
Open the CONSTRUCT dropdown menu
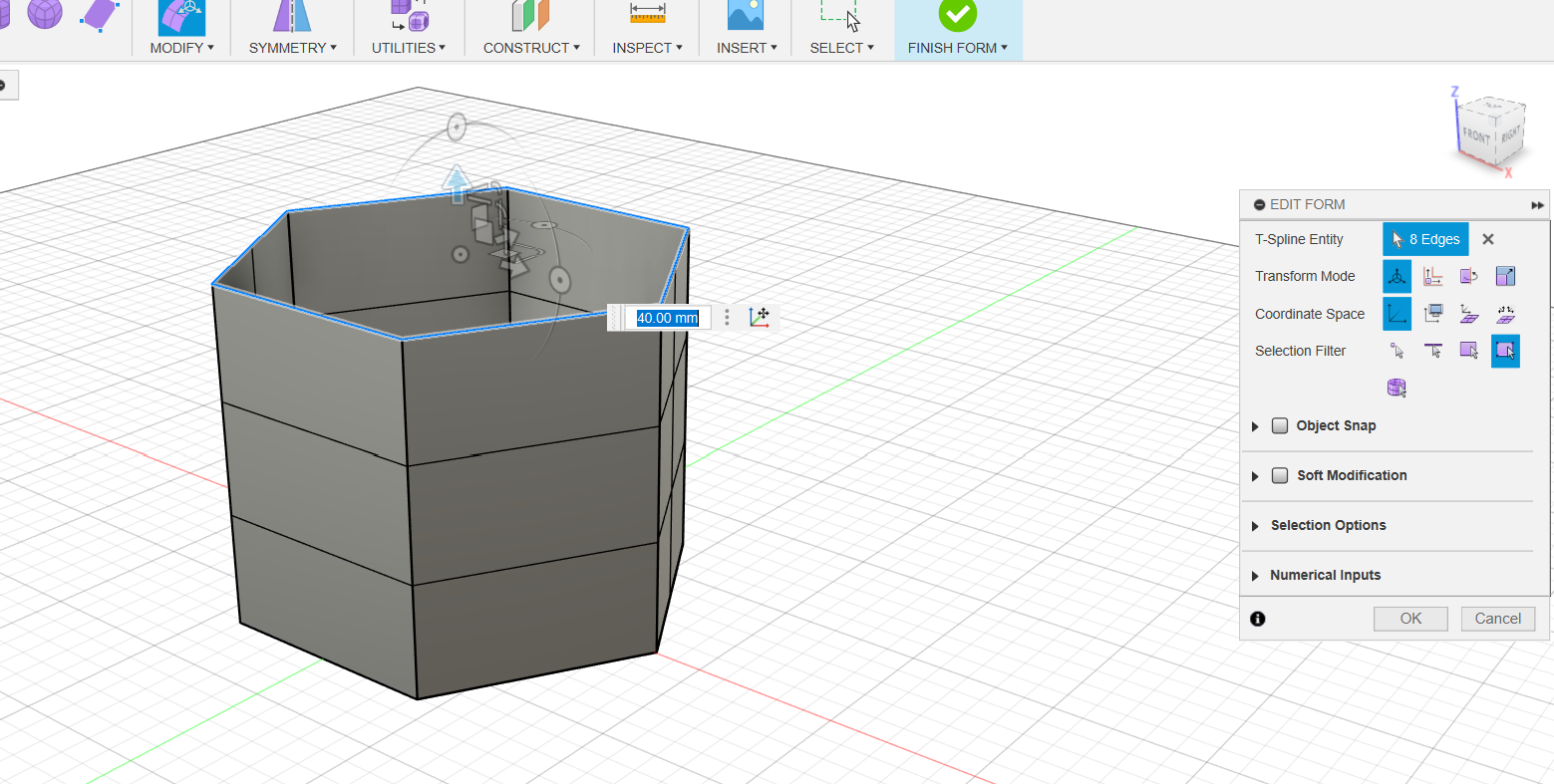point(531,48)
